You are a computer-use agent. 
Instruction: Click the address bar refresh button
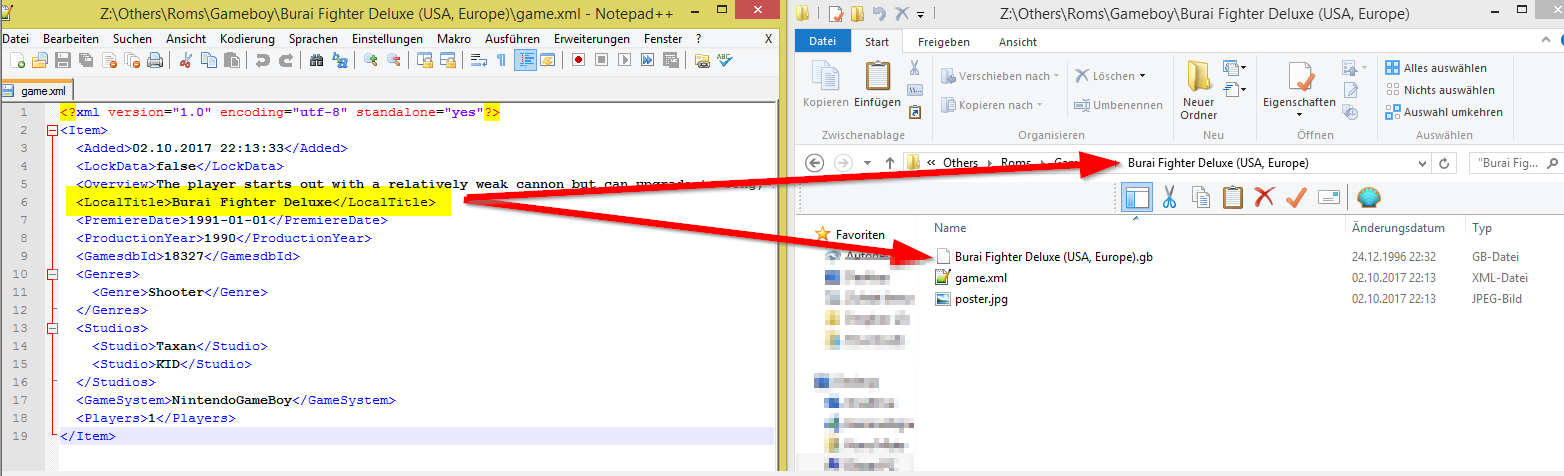[x=1444, y=163]
